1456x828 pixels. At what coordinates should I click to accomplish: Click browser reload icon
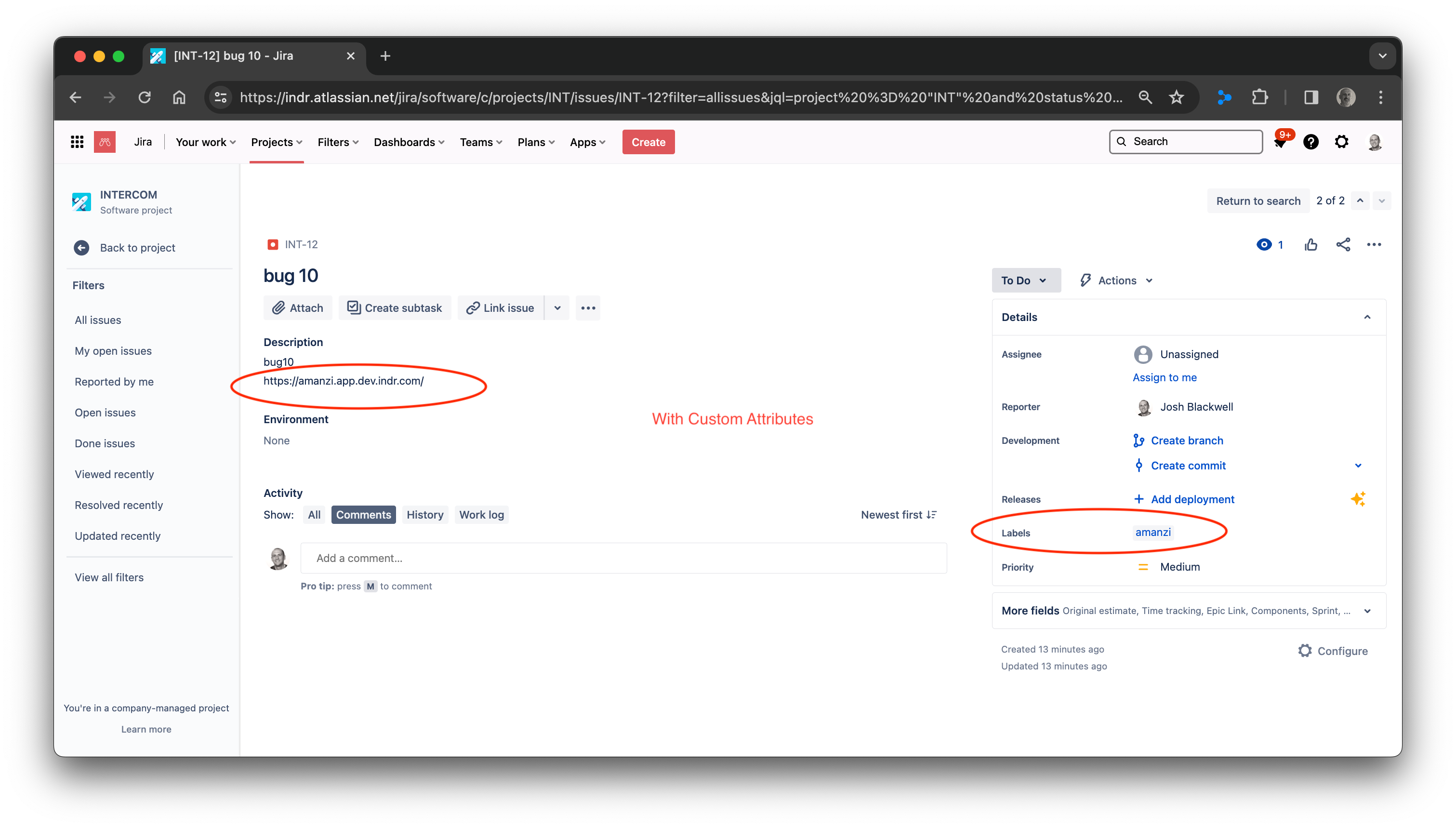point(145,97)
